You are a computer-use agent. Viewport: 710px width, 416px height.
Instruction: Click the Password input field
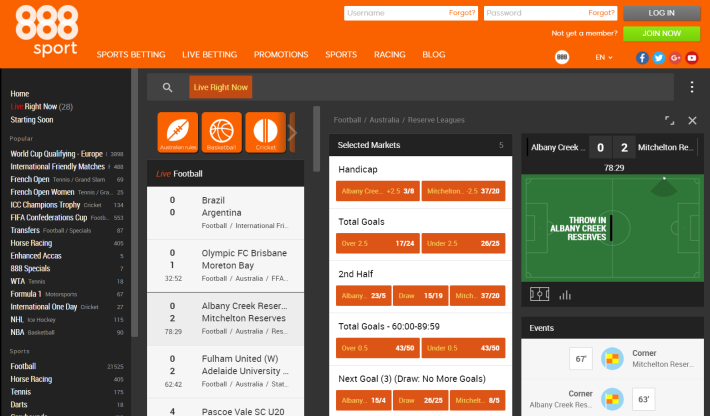(x=550, y=13)
